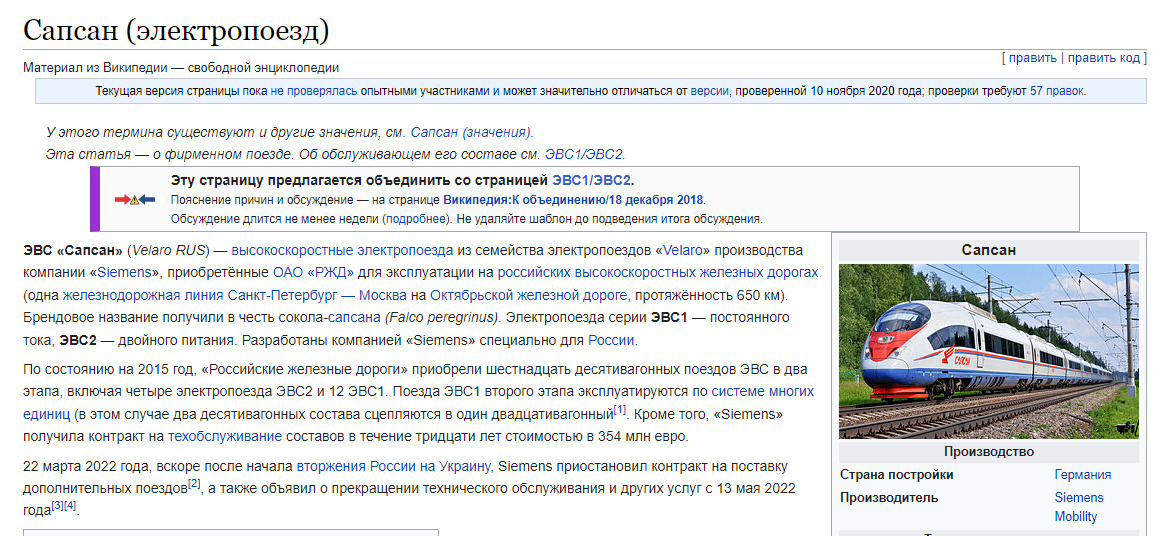Screen dimensions: 1153x536
Task: Open "вторжения России на Украину" link
Action: click(393, 466)
